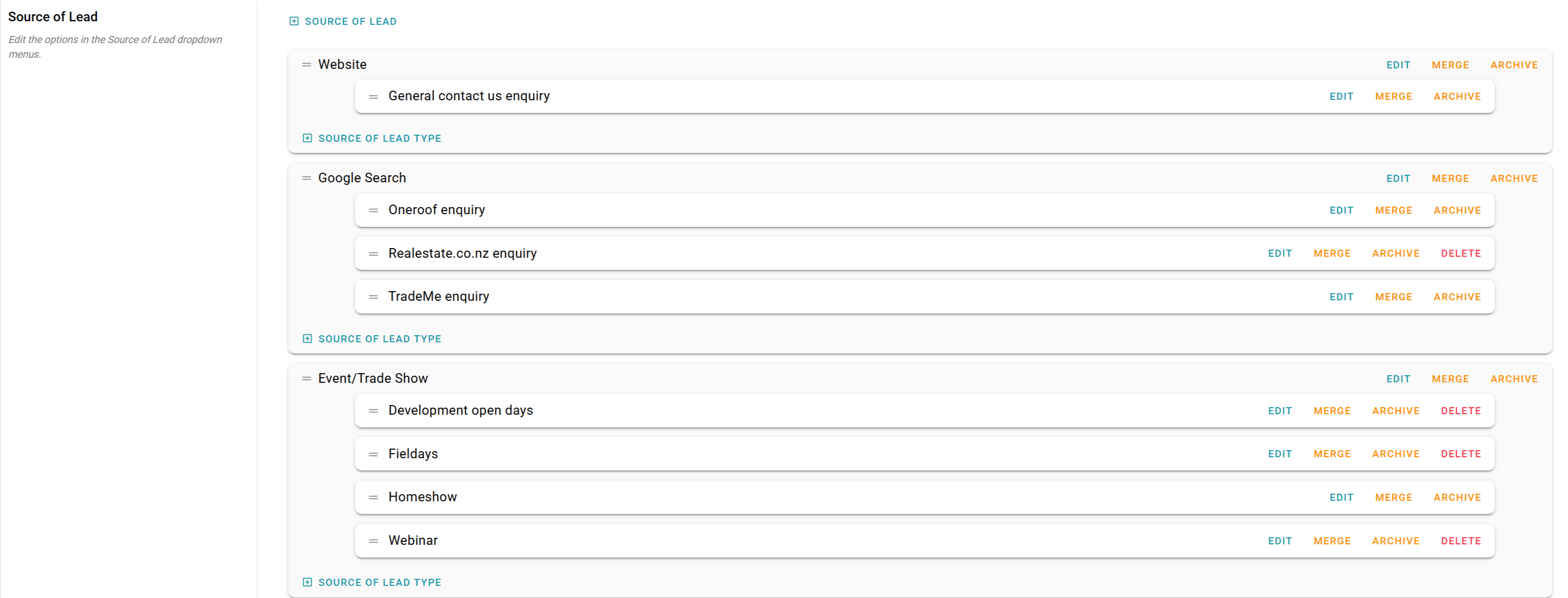Screen dimensions: 1568x598
Task: Delete Realestate.co.nz enquiry type
Action: point(1461,253)
